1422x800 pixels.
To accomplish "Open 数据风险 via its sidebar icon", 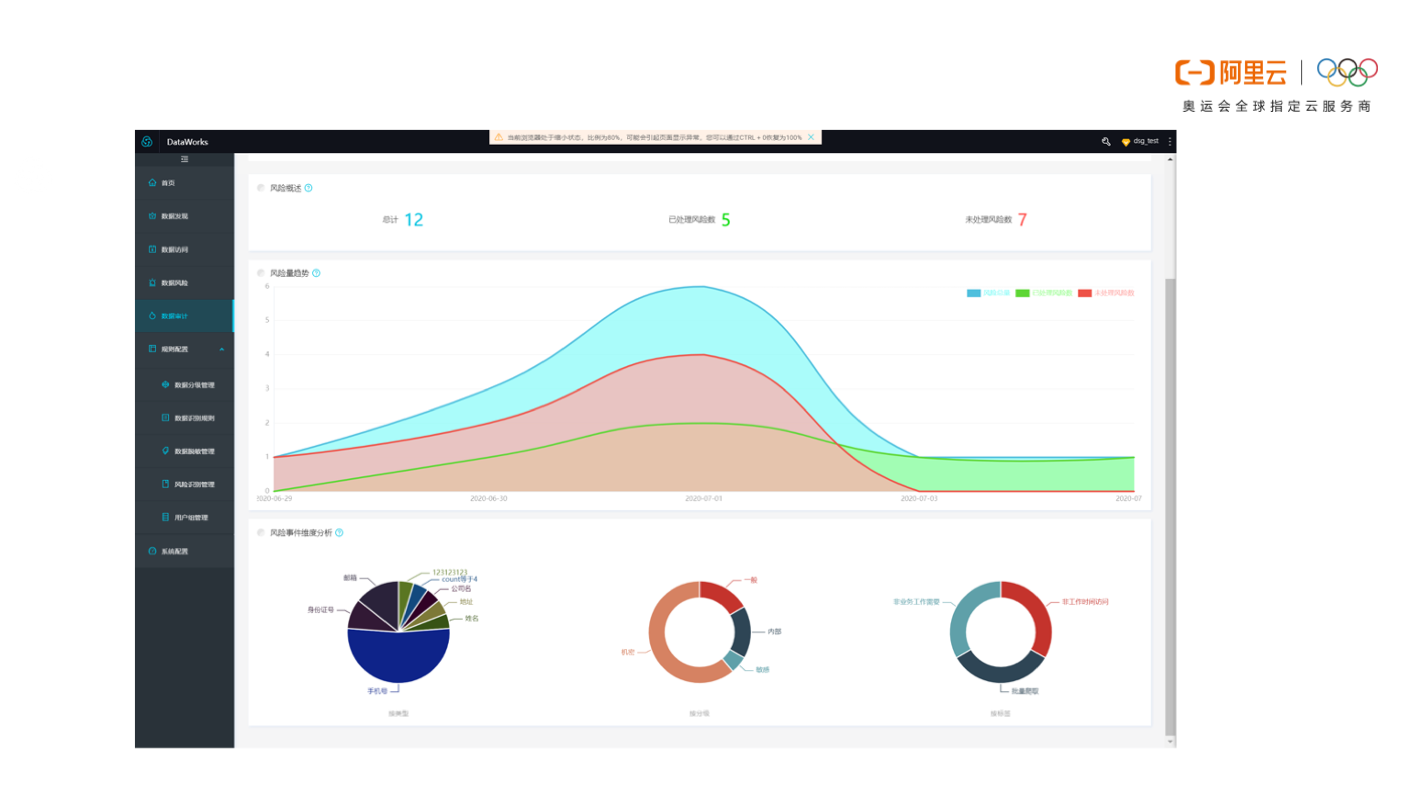I will coord(152,283).
